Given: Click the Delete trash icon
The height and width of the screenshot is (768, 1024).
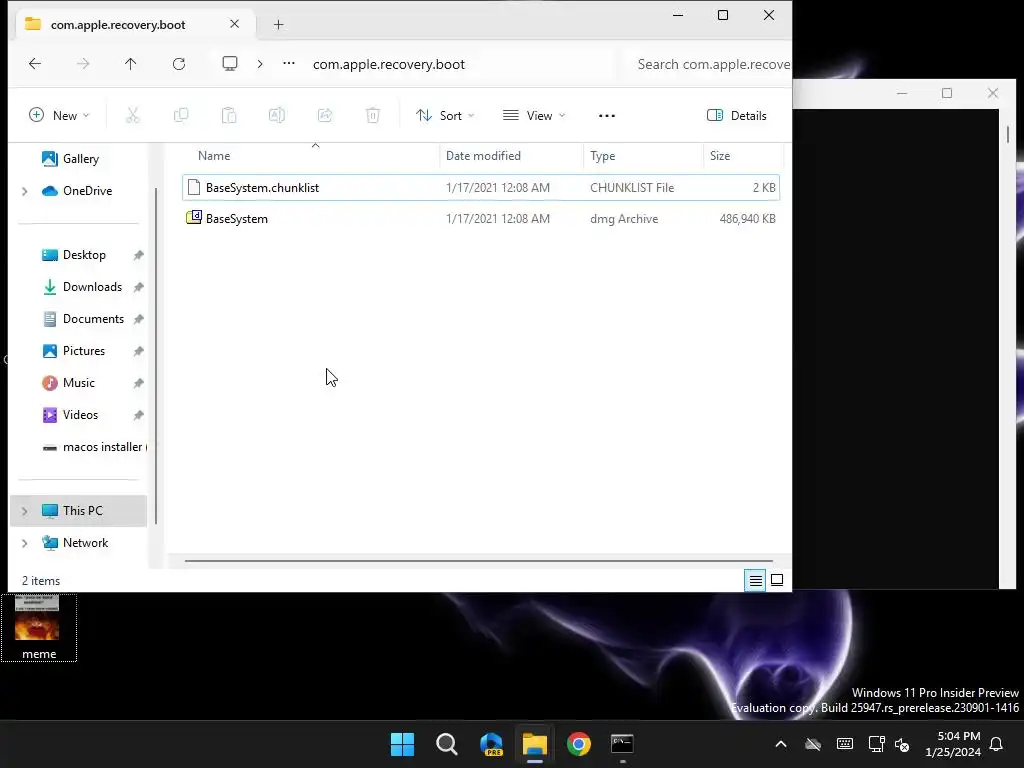Looking at the screenshot, I should [373, 116].
